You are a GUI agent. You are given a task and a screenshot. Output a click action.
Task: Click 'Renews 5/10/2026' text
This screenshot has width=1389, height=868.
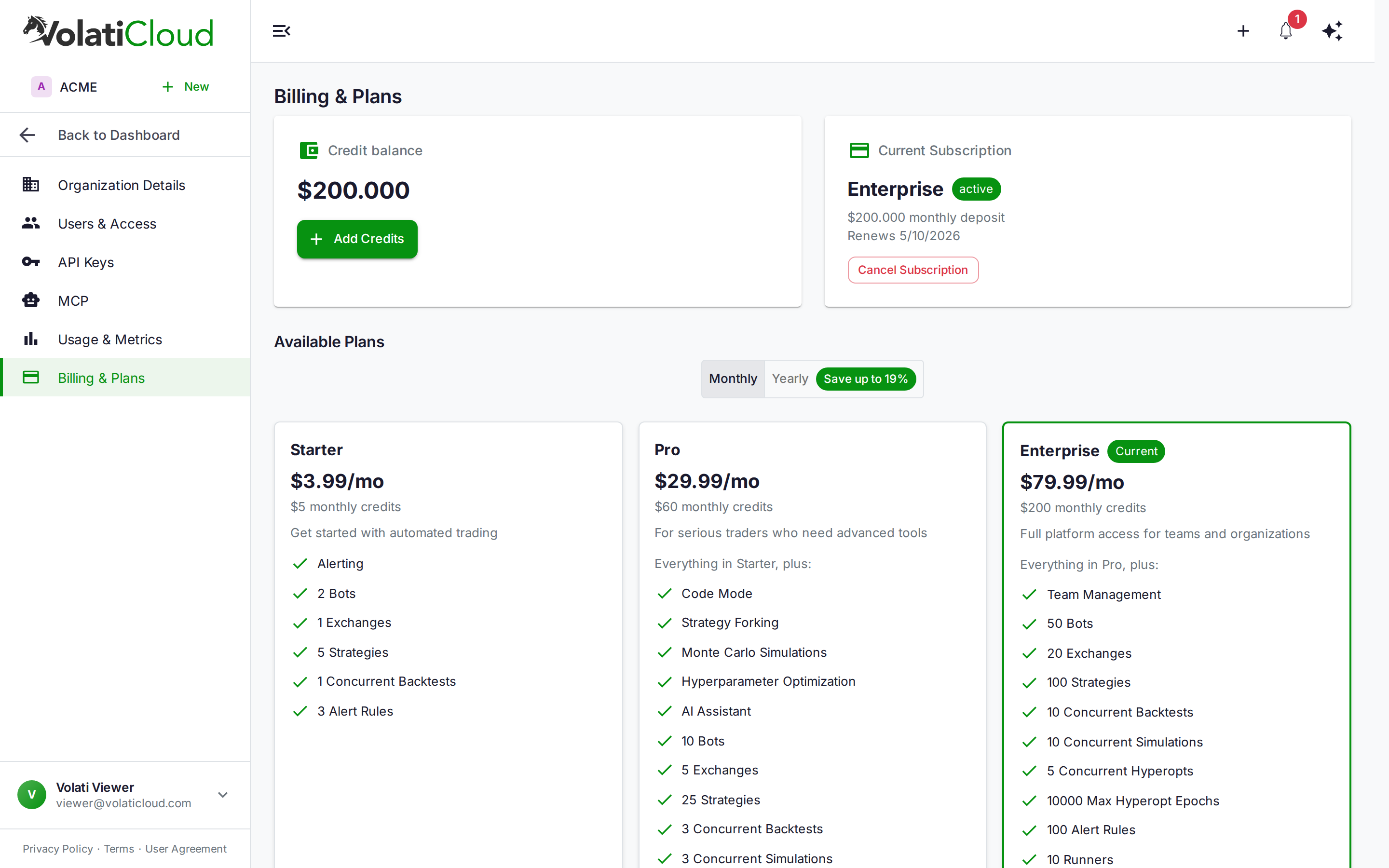(903, 236)
